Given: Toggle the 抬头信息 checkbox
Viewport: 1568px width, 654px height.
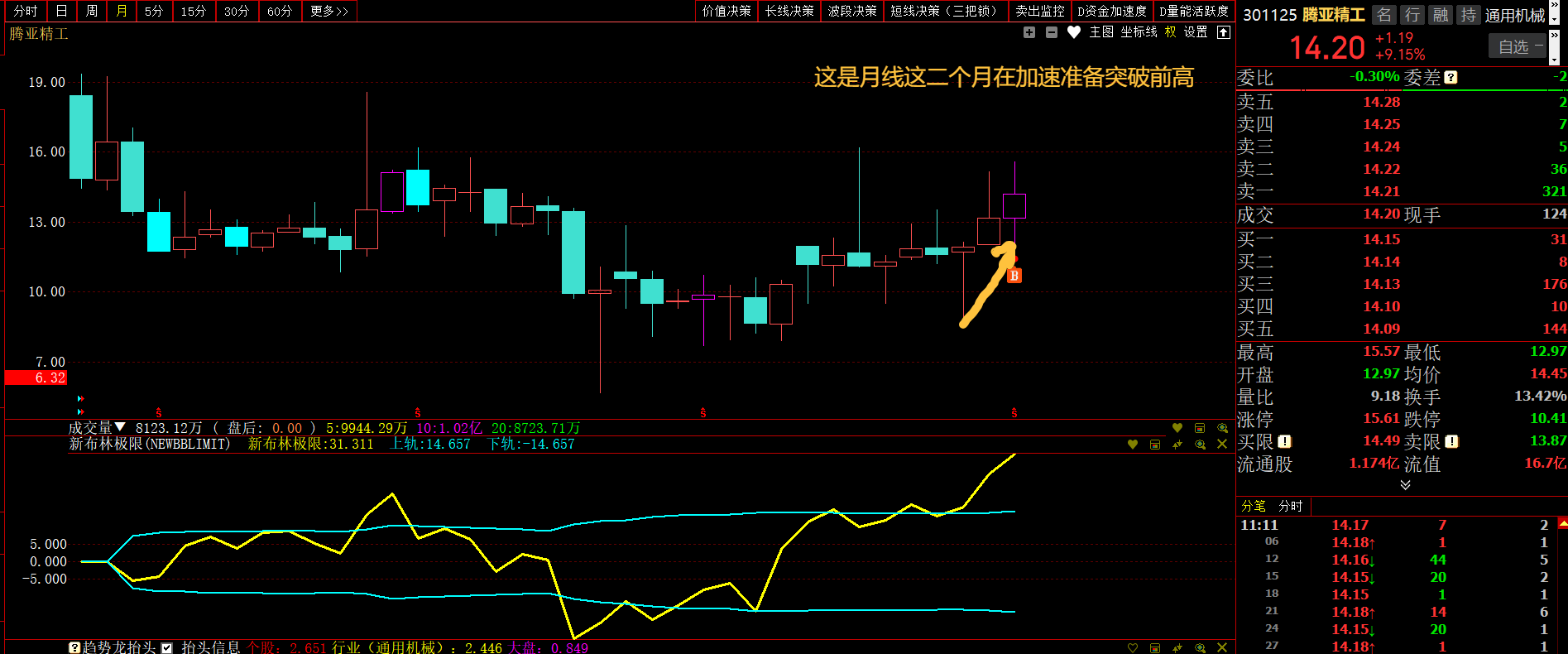Looking at the screenshot, I should 167,647.
